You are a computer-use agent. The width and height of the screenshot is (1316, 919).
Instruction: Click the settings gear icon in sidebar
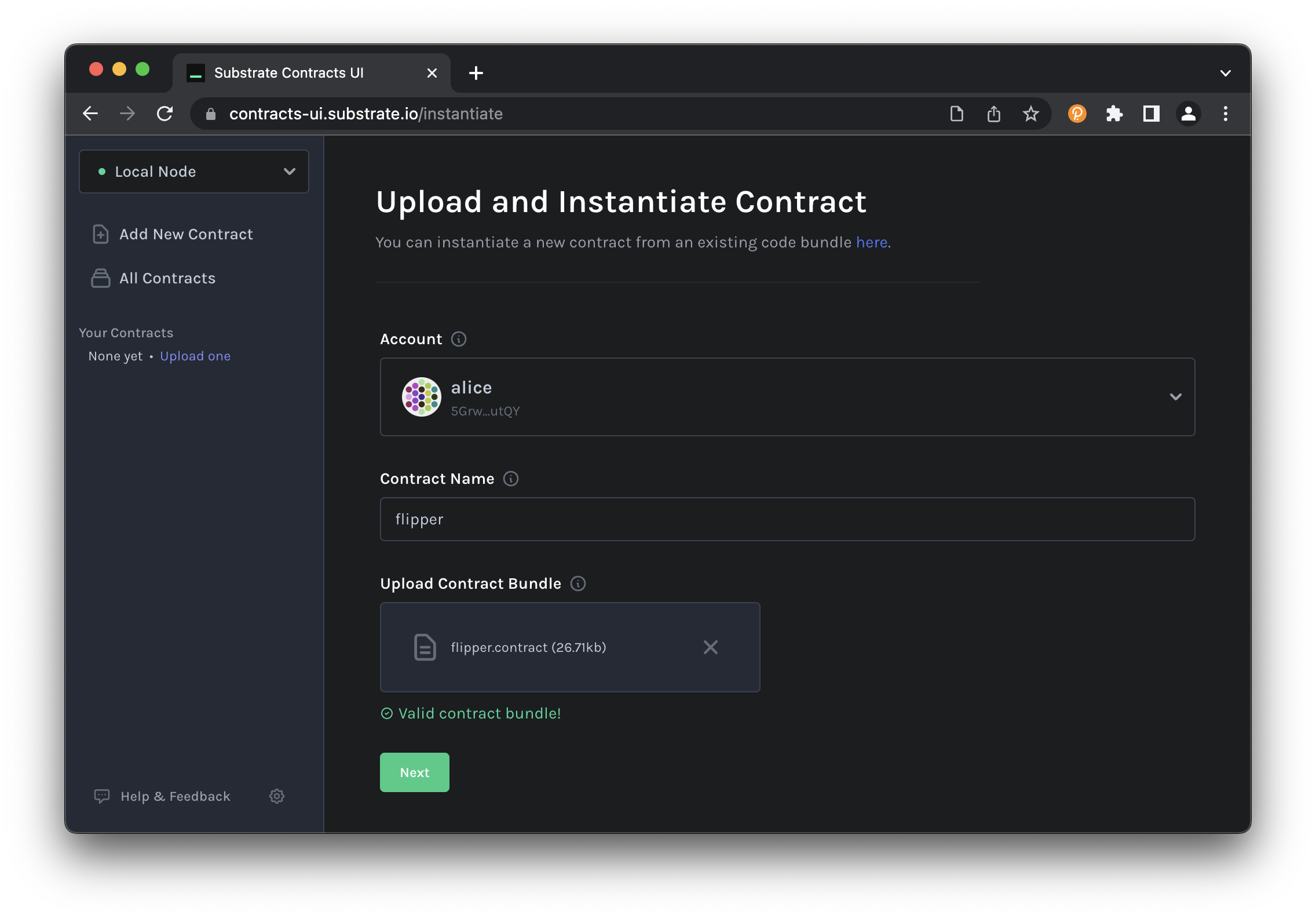click(277, 796)
